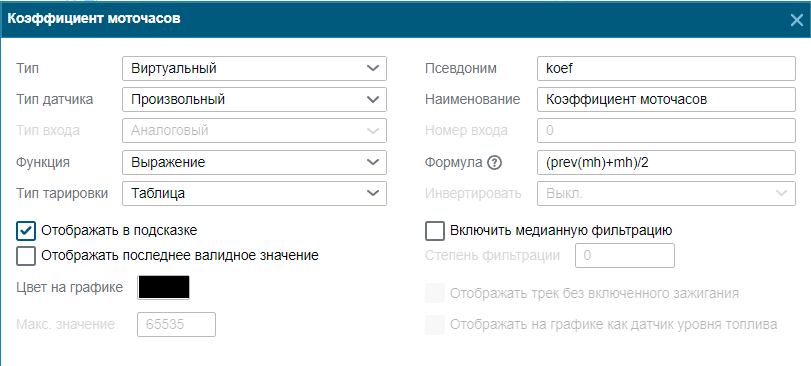Open the Тип тарировки dropdown showing Таблица
Screen dimensions: 811x366
pyautogui.click(x=254, y=193)
